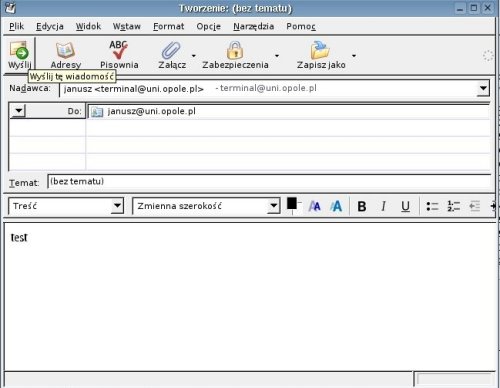Open the Plik menu
Screen dimensions: 500x388
tap(16, 26)
